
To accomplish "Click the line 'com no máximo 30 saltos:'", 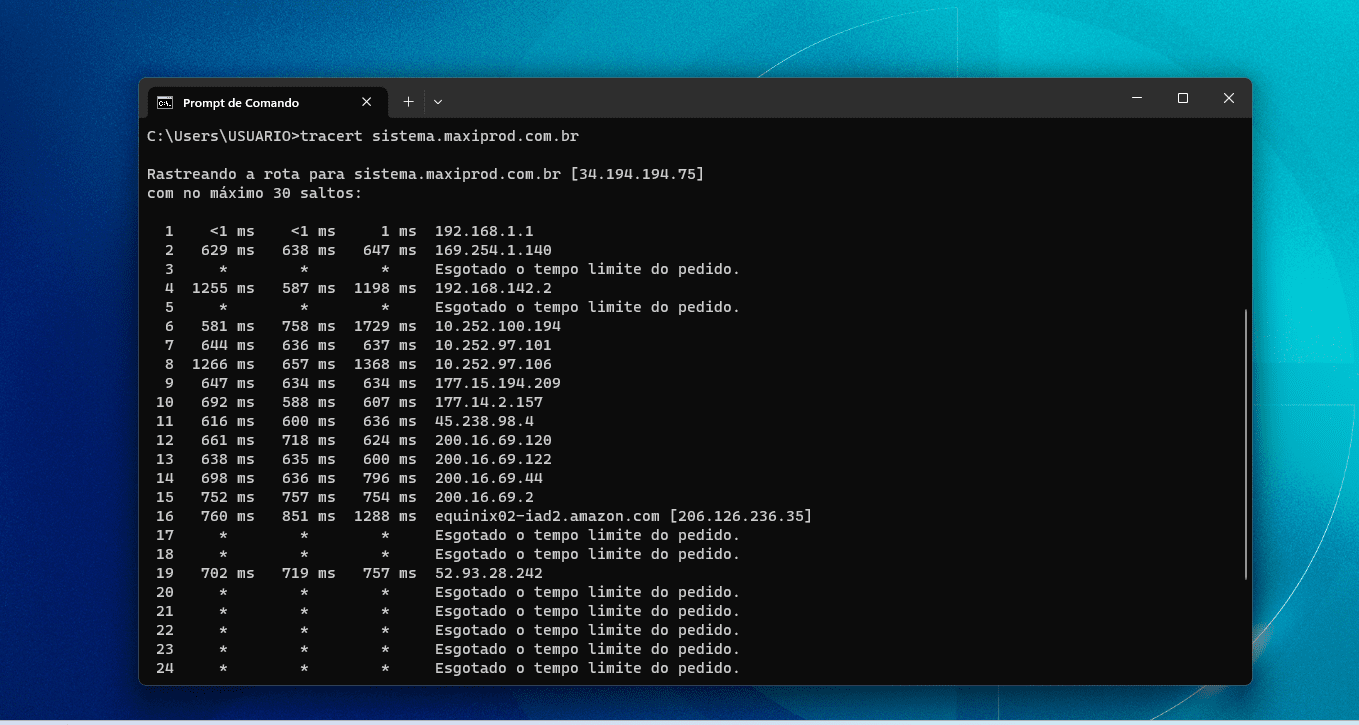I will [255, 193].
